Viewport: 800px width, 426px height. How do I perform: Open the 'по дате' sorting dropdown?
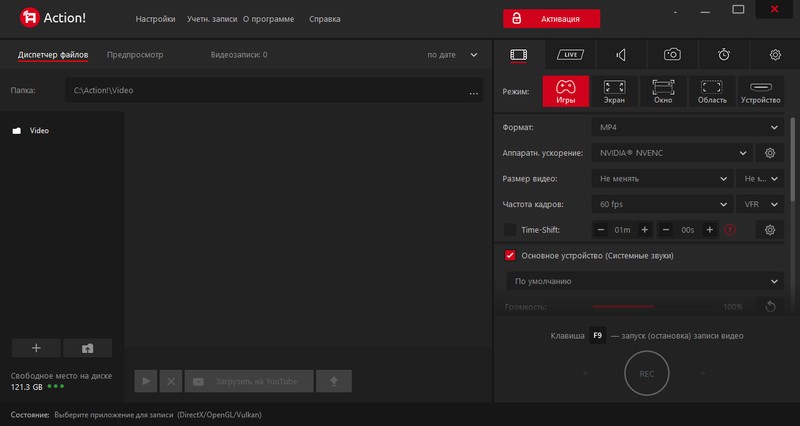click(453, 55)
